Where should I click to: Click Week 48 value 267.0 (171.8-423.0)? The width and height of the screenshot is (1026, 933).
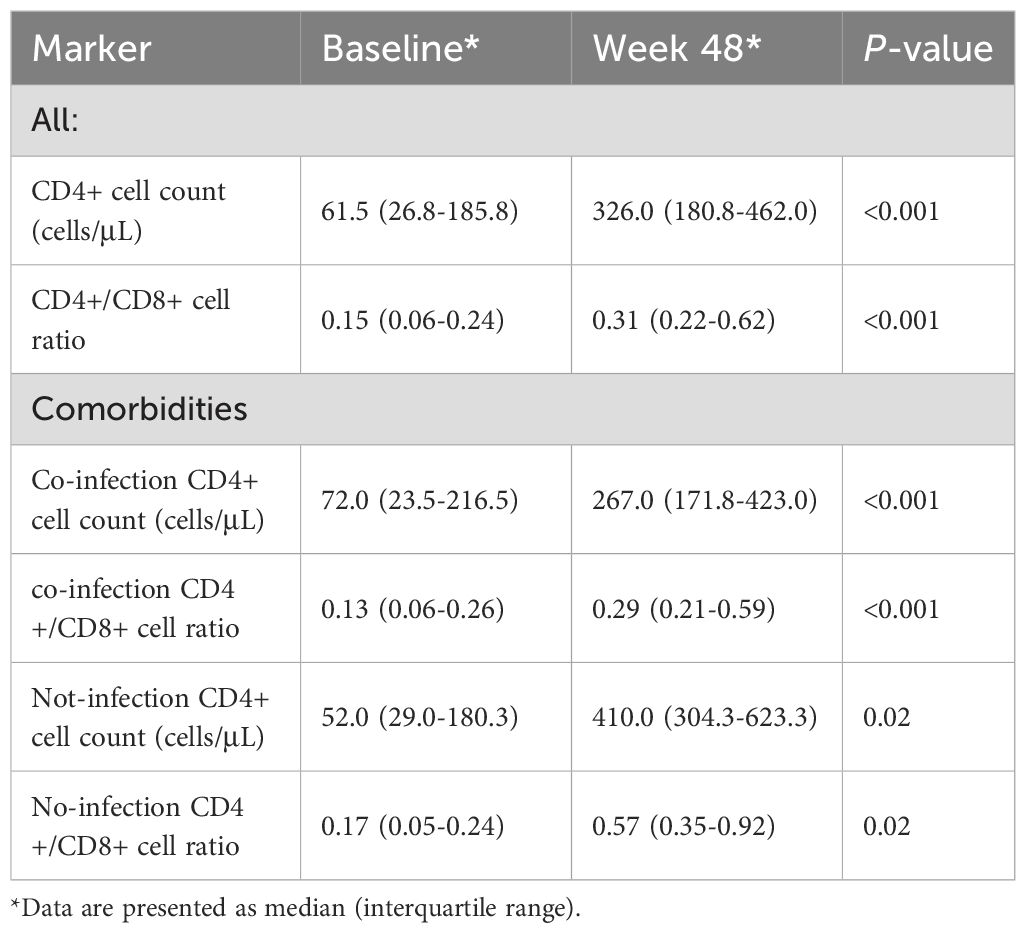tap(704, 500)
